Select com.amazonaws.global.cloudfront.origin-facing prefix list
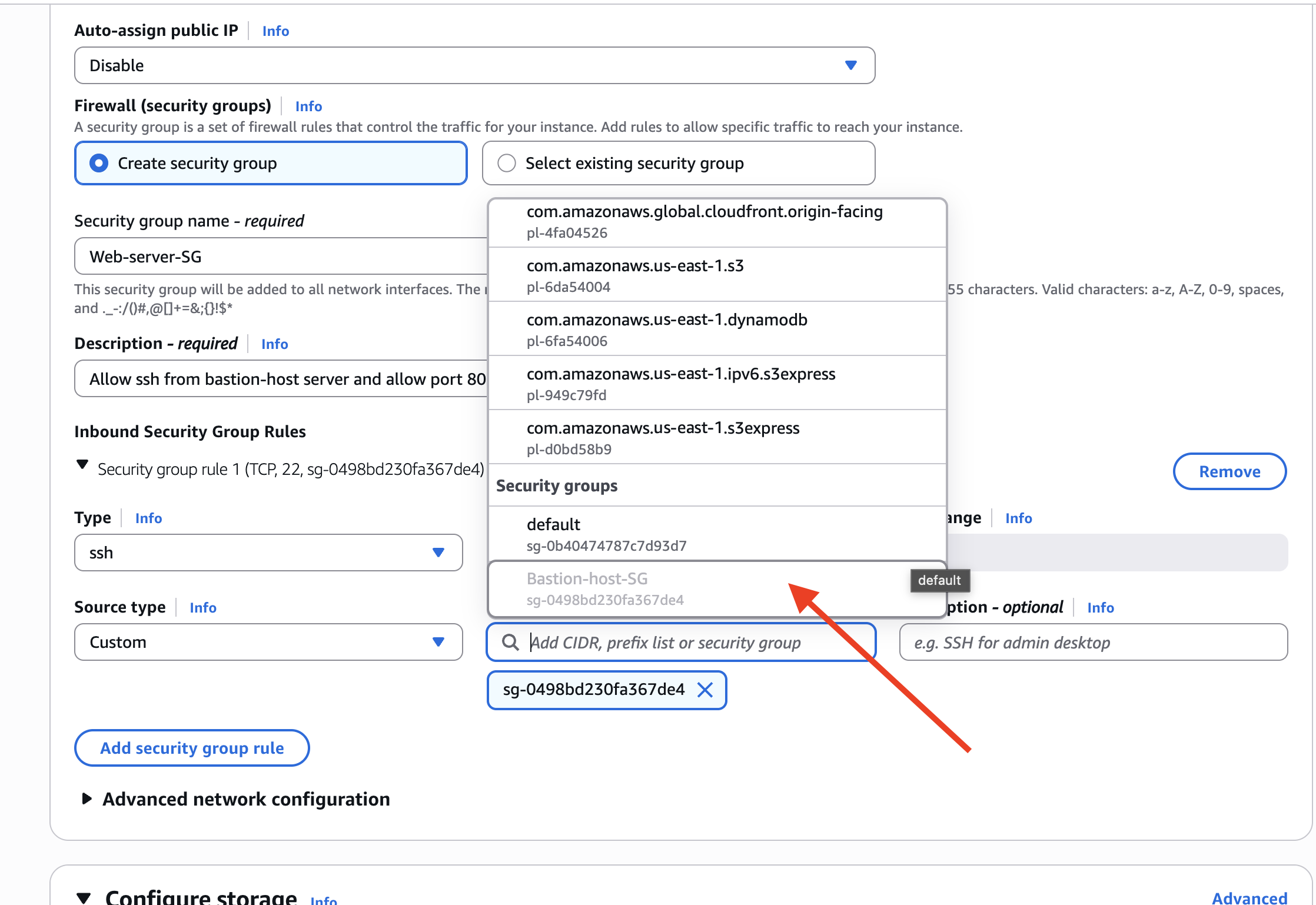This screenshot has width=1316, height=905. point(717,222)
